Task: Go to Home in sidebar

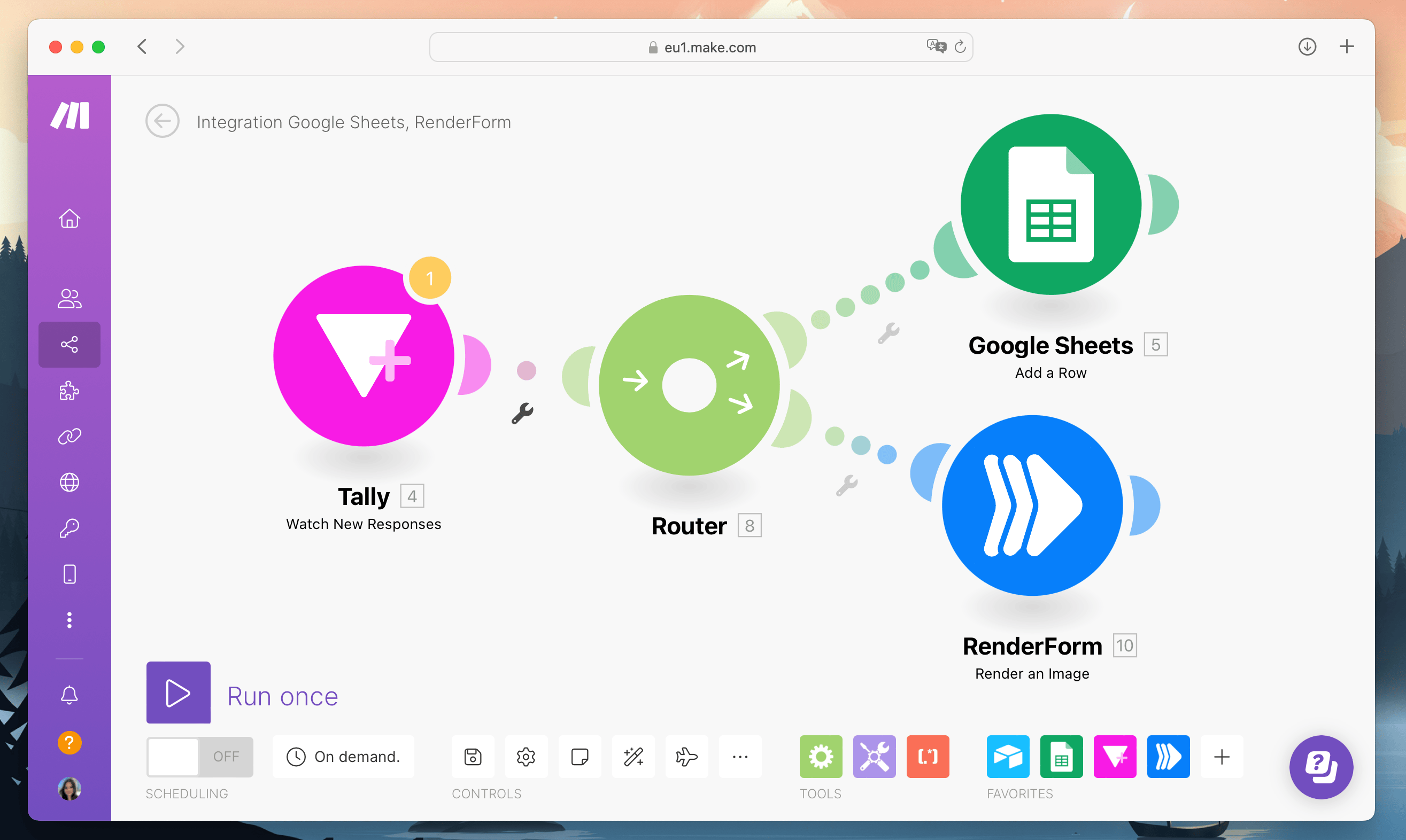Action: point(69,218)
